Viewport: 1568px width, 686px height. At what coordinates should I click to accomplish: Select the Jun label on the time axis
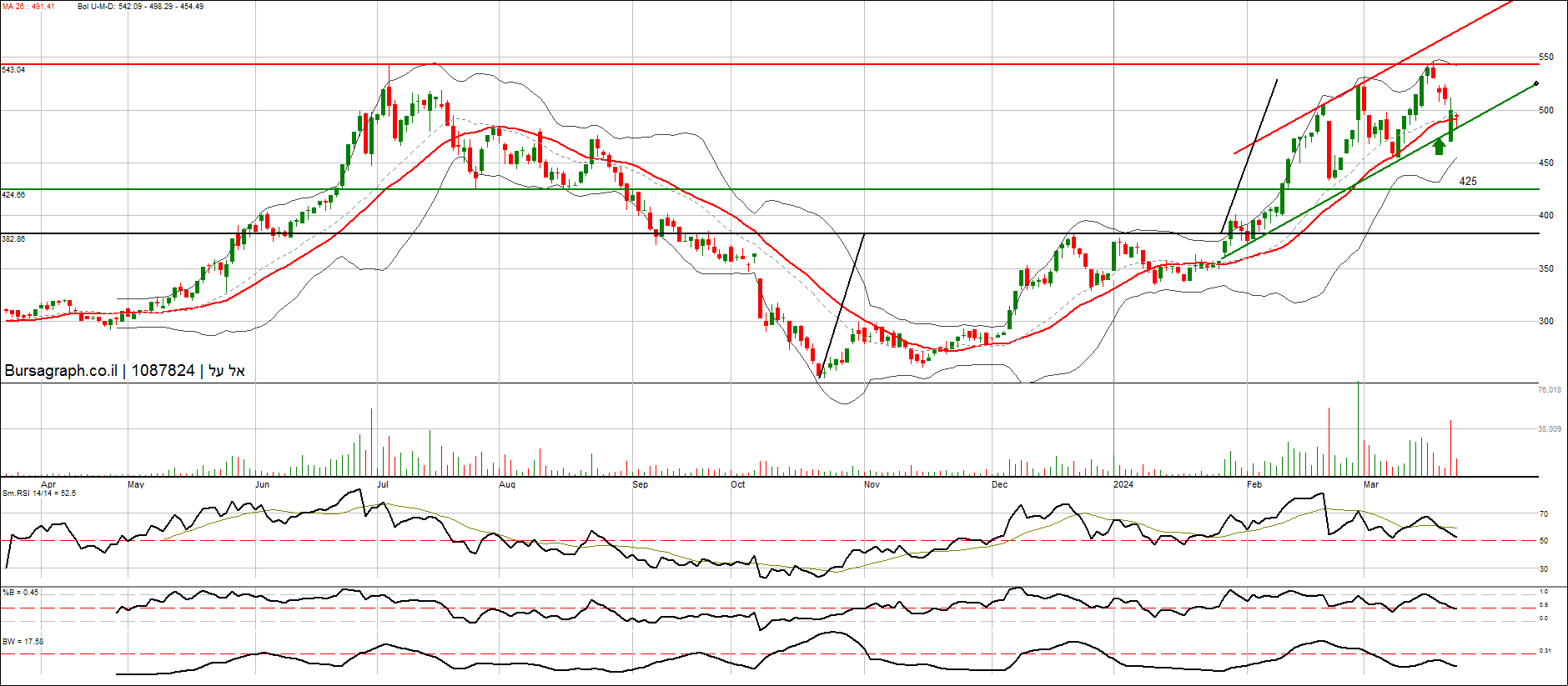263,484
